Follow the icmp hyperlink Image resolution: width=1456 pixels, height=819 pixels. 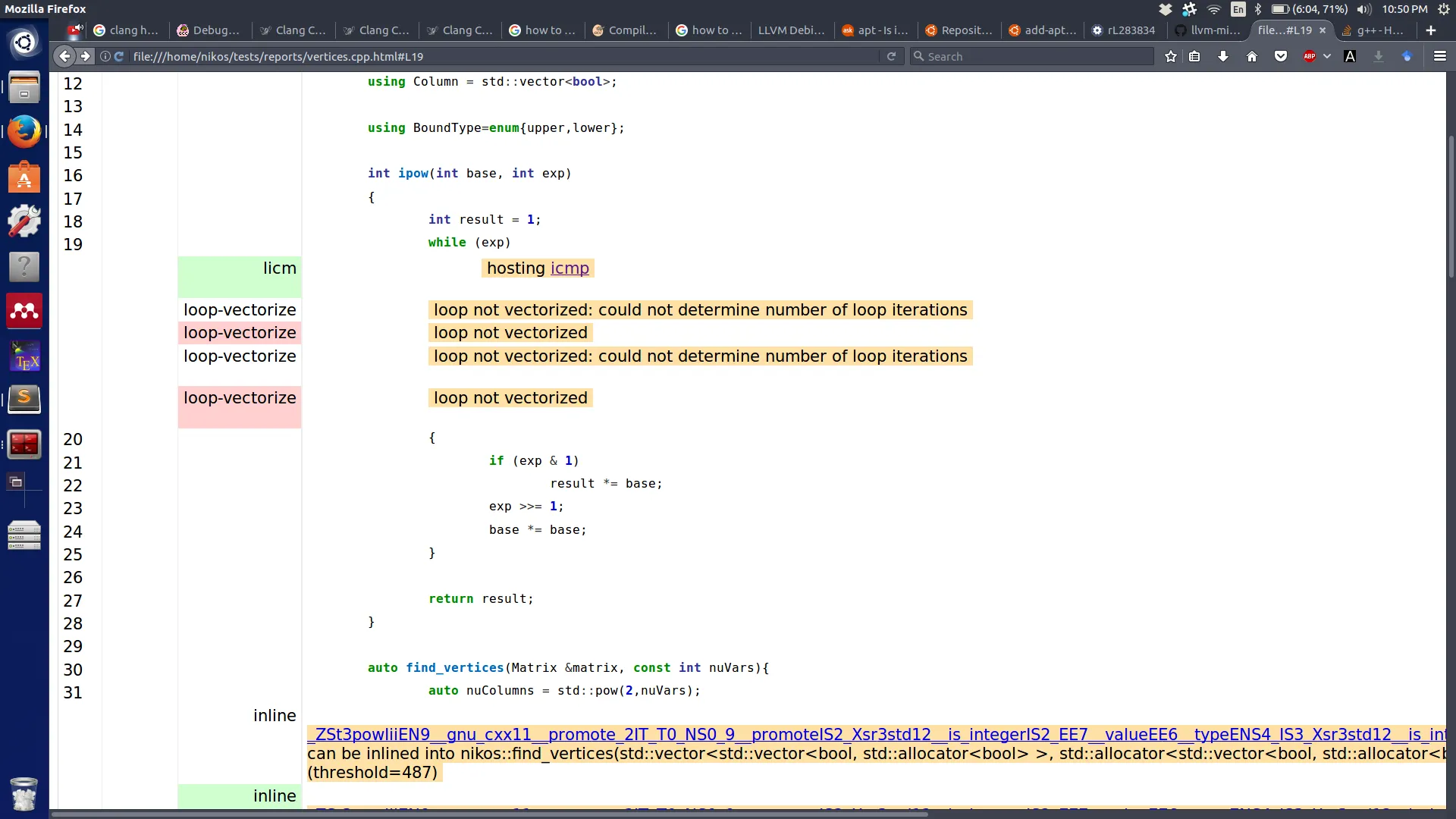[570, 268]
